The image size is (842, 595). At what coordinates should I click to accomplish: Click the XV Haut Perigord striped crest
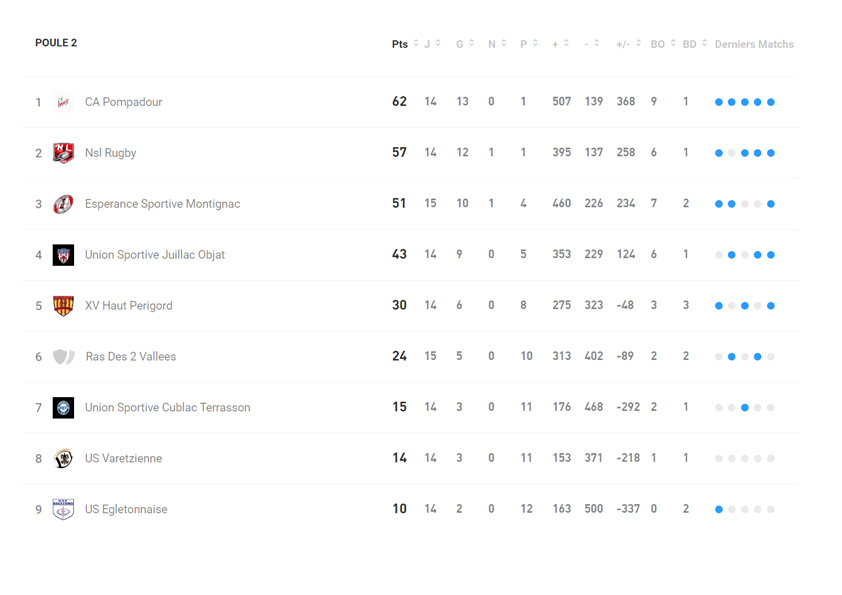63,306
